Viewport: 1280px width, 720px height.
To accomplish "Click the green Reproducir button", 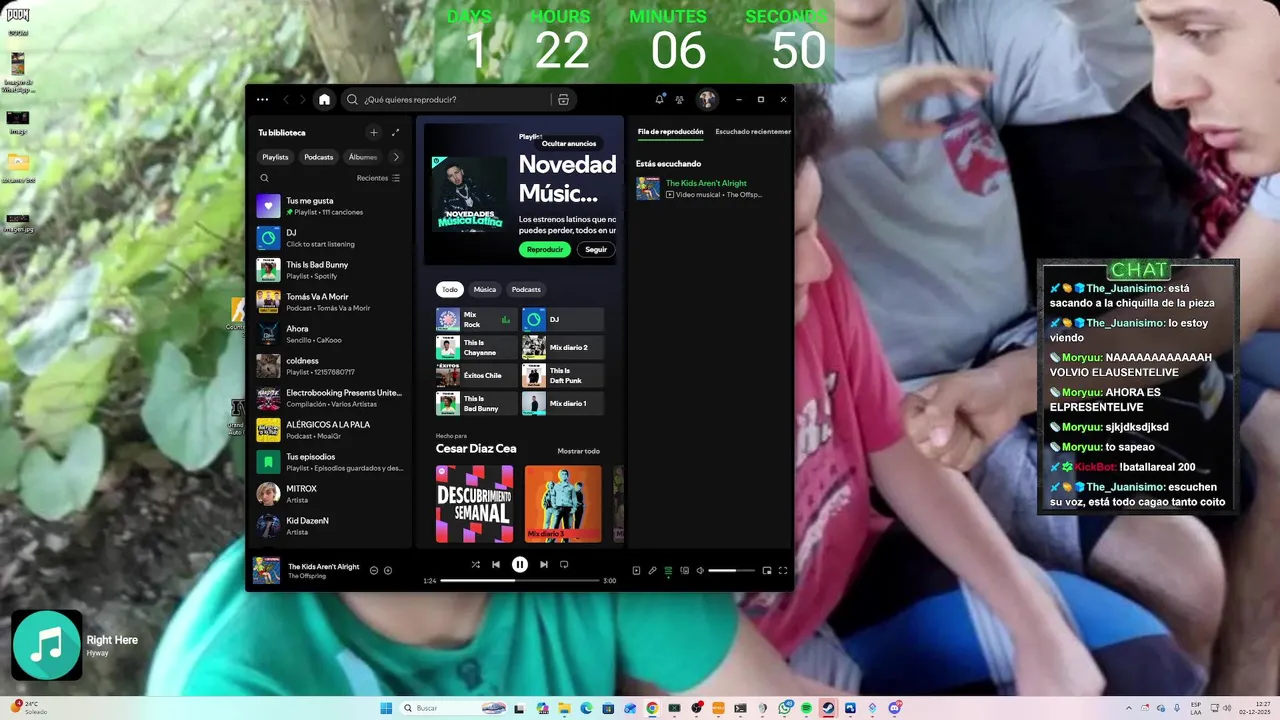I will [545, 249].
